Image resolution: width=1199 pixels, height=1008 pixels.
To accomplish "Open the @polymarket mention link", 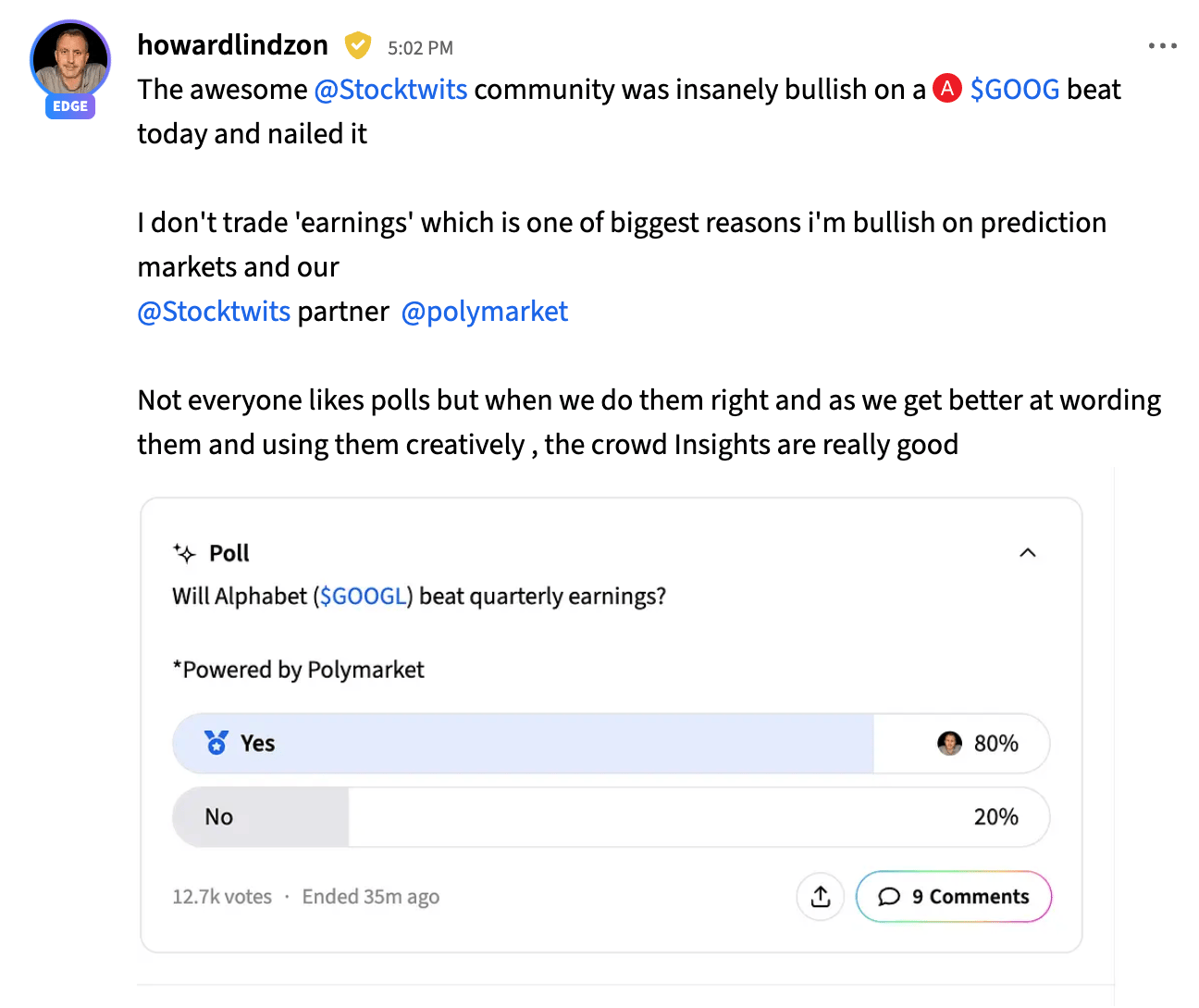I will click(x=485, y=312).
